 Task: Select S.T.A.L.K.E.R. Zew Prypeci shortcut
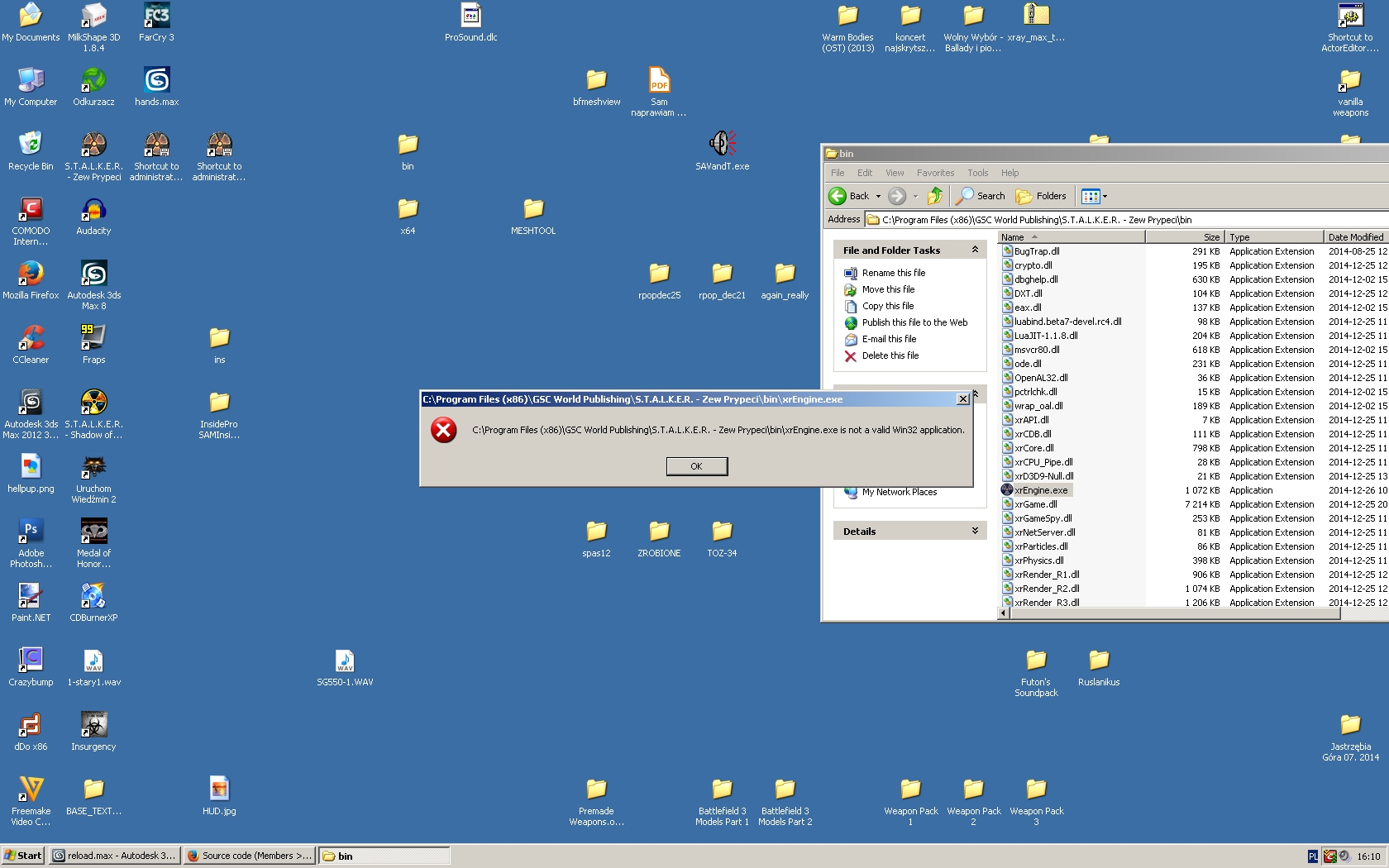(93, 156)
